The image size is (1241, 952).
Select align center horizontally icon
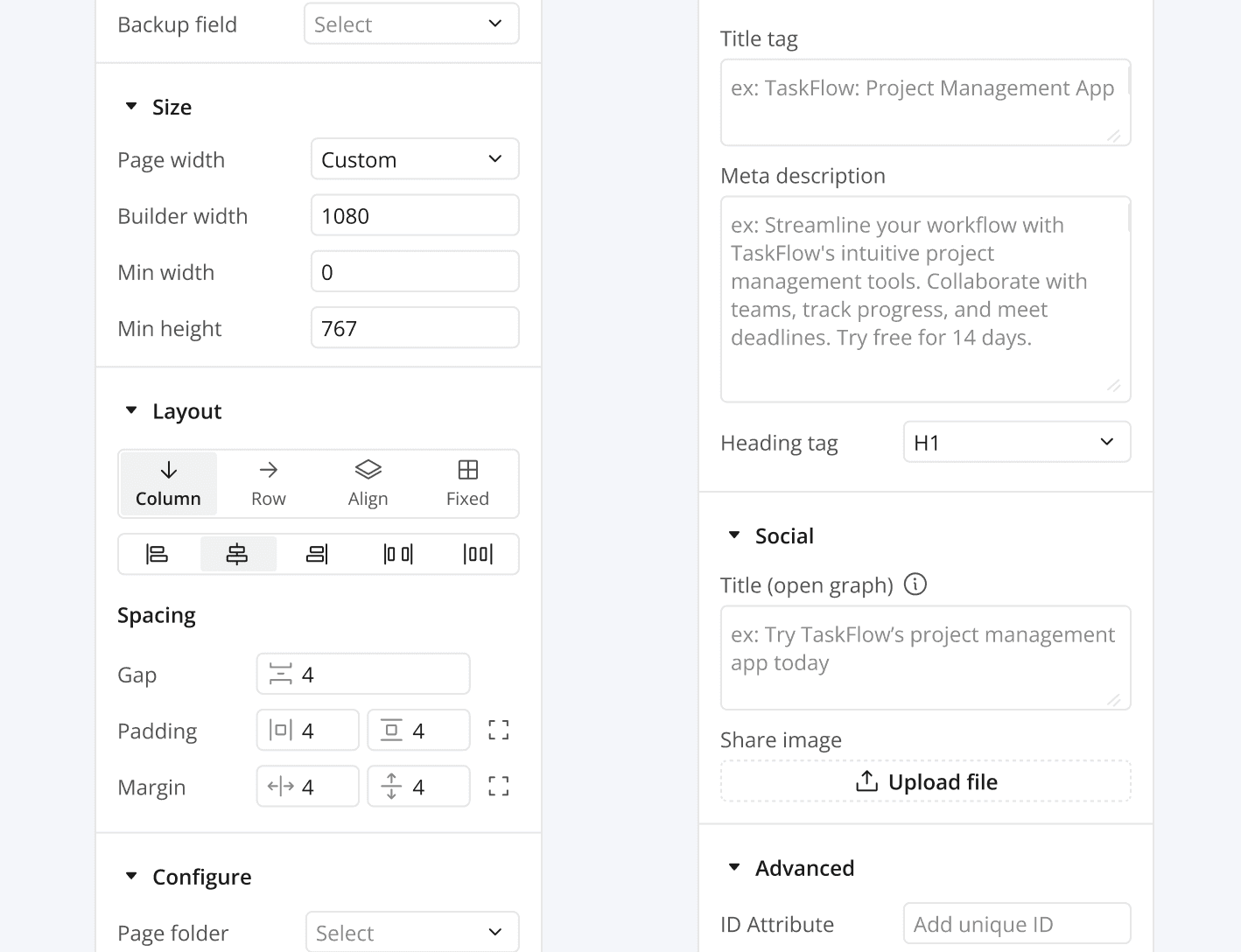point(237,554)
